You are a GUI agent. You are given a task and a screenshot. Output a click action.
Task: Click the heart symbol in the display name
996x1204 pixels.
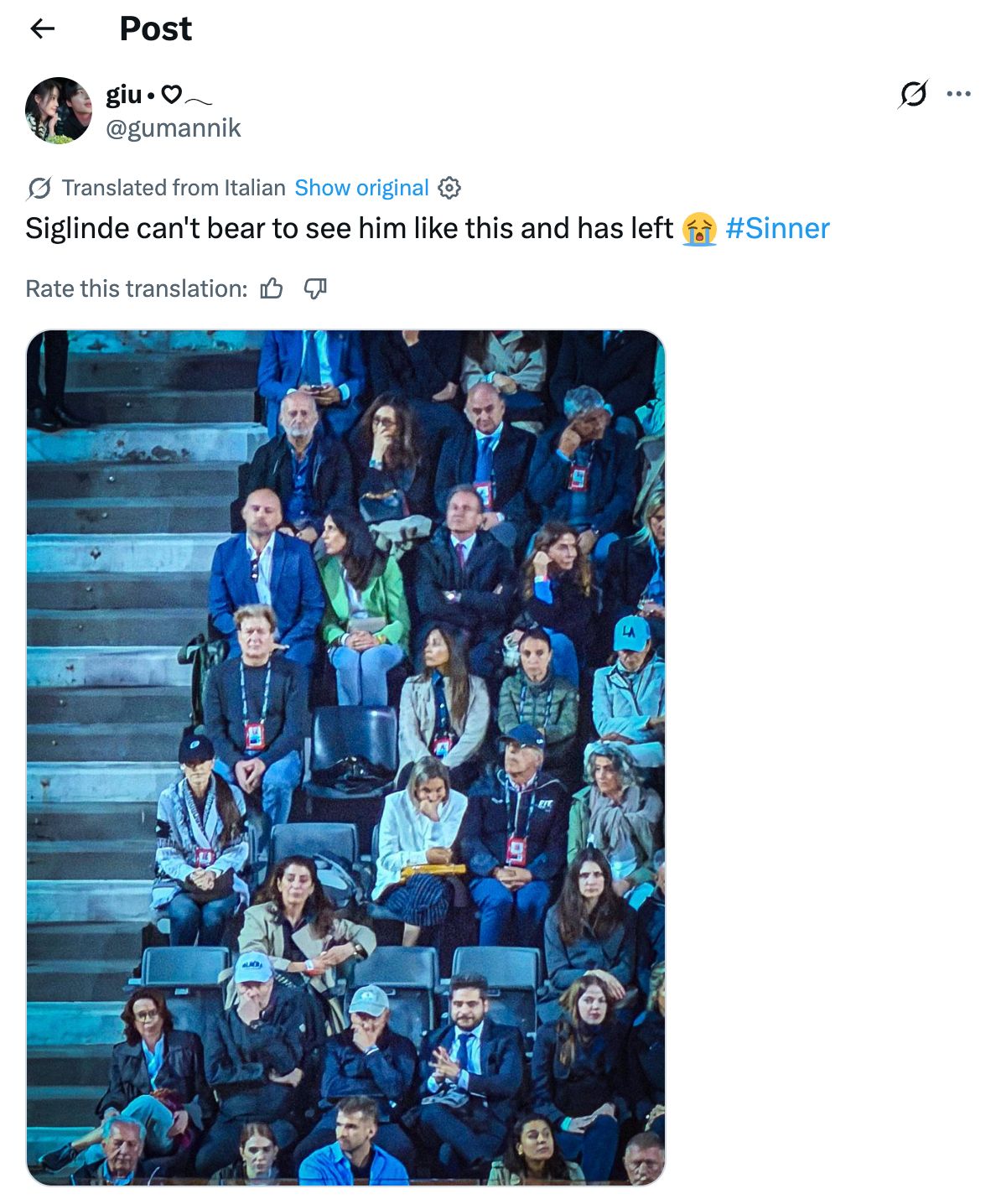(x=171, y=95)
